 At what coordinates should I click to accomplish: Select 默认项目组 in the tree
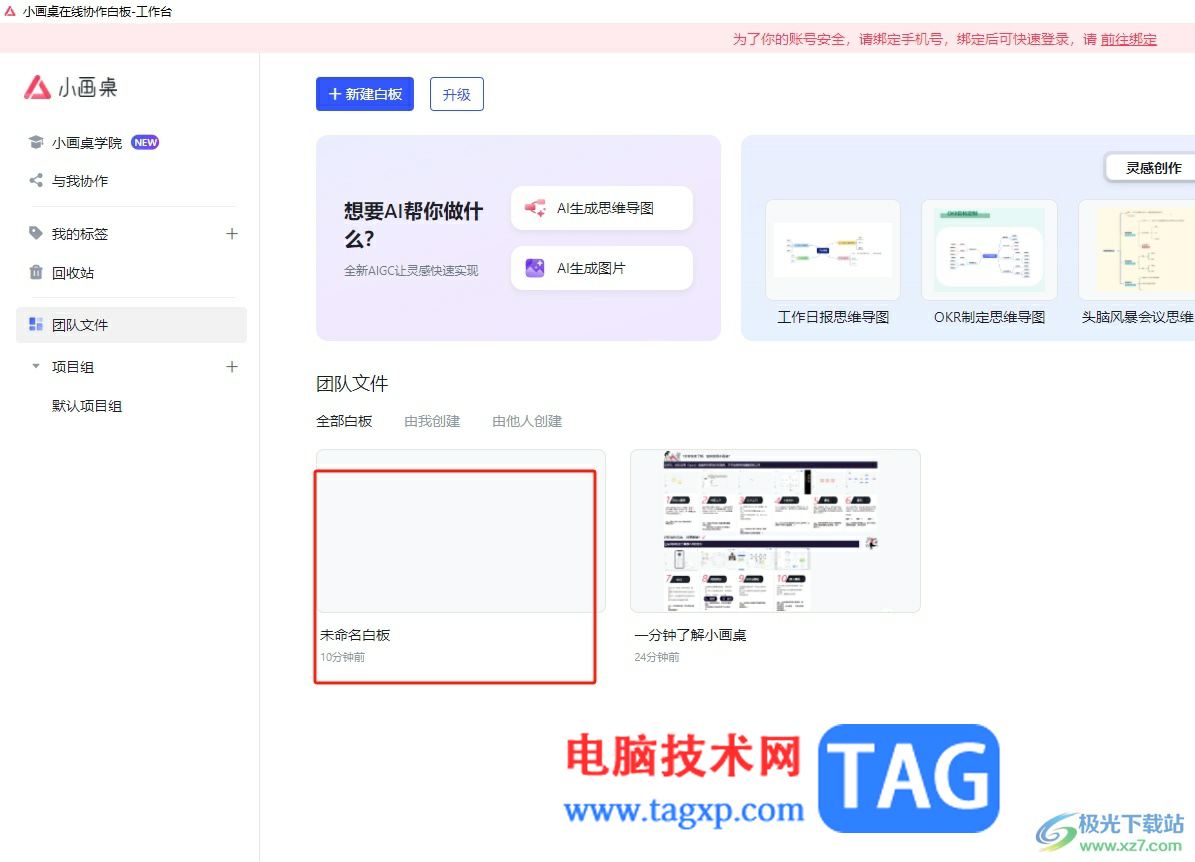87,406
